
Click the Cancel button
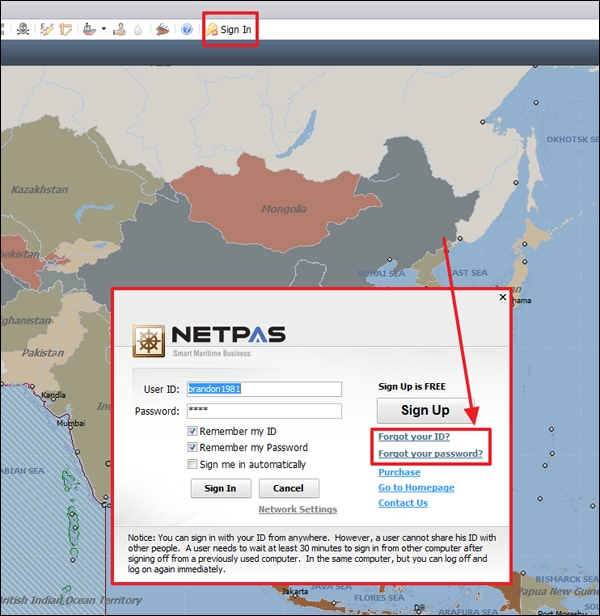pyautogui.click(x=289, y=488)
